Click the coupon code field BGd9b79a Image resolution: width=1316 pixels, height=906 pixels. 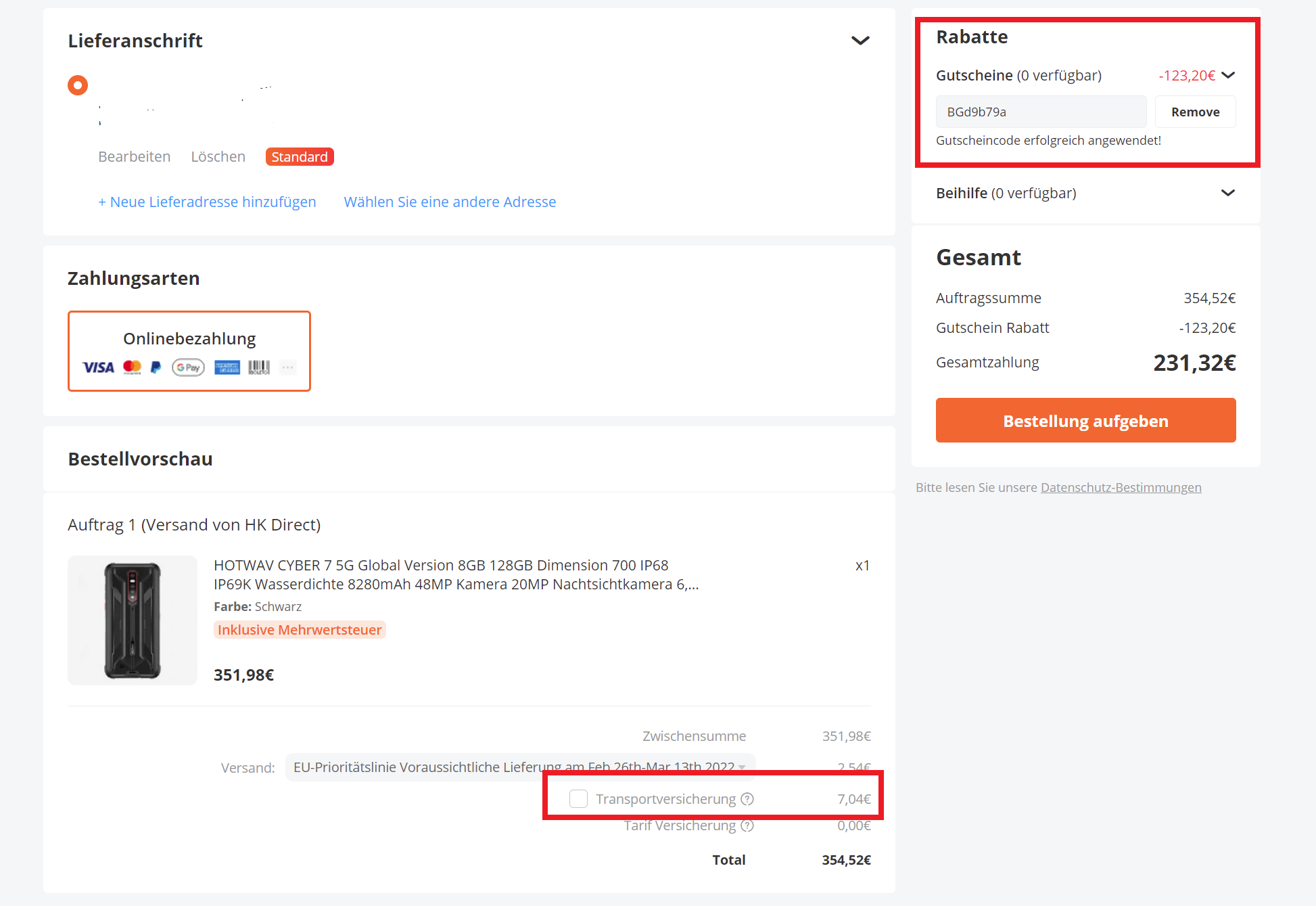coord(1041,112)
